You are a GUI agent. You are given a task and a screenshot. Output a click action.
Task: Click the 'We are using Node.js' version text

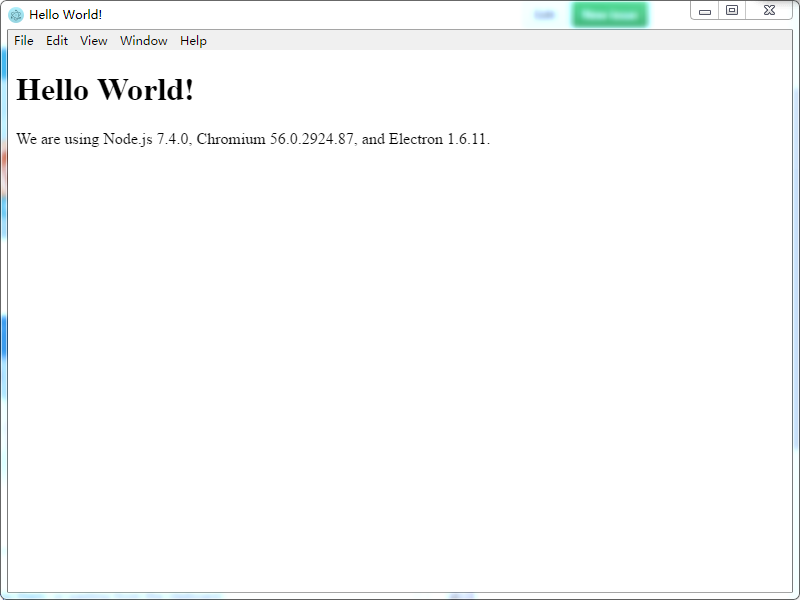(x=253, y=139)
